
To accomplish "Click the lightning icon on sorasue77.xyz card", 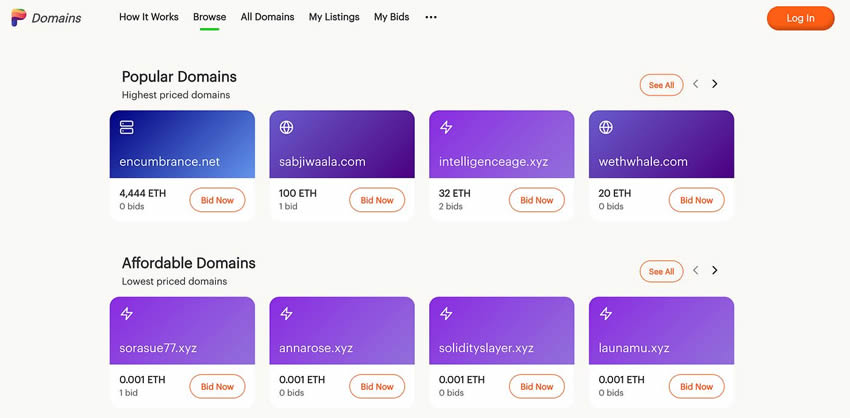I will tap(127, 314).
